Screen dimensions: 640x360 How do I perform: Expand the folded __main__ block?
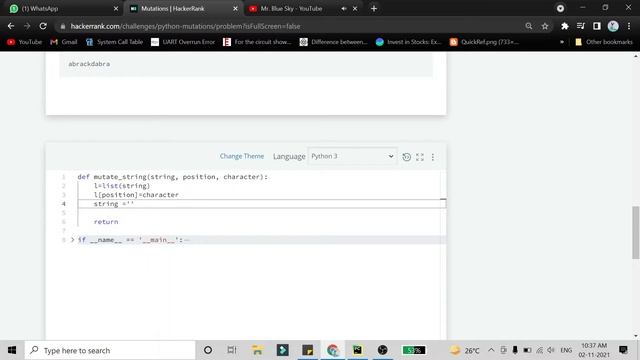tap(73, 240)
